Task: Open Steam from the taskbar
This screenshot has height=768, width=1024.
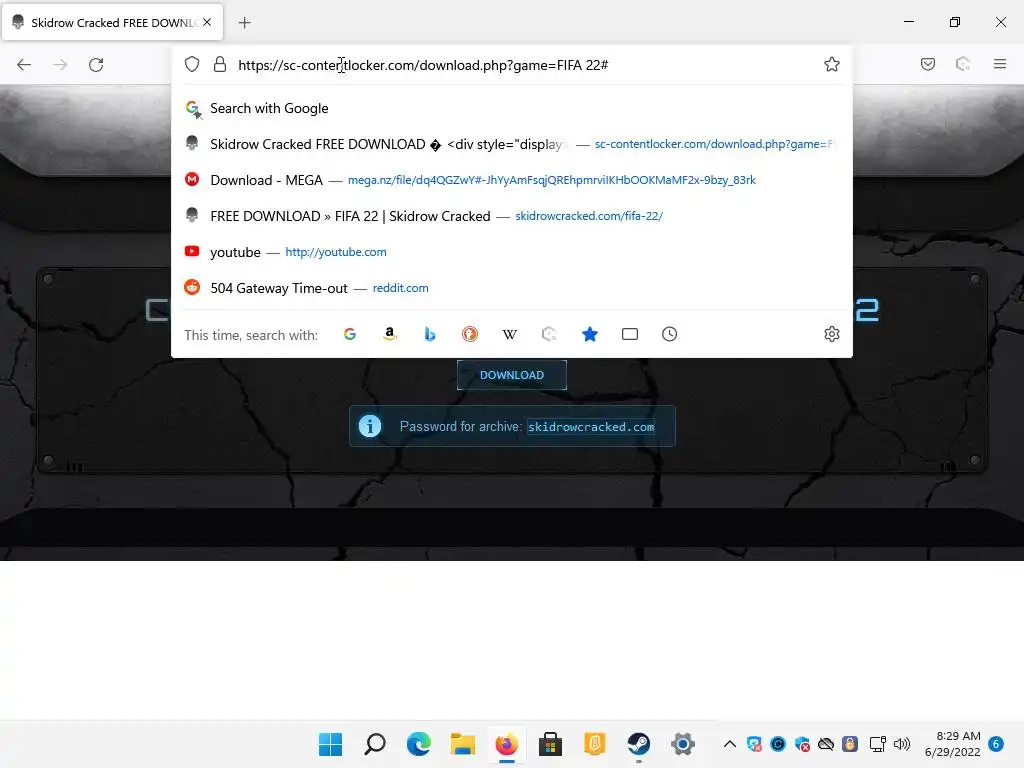Action: click(x=639, y=744)
